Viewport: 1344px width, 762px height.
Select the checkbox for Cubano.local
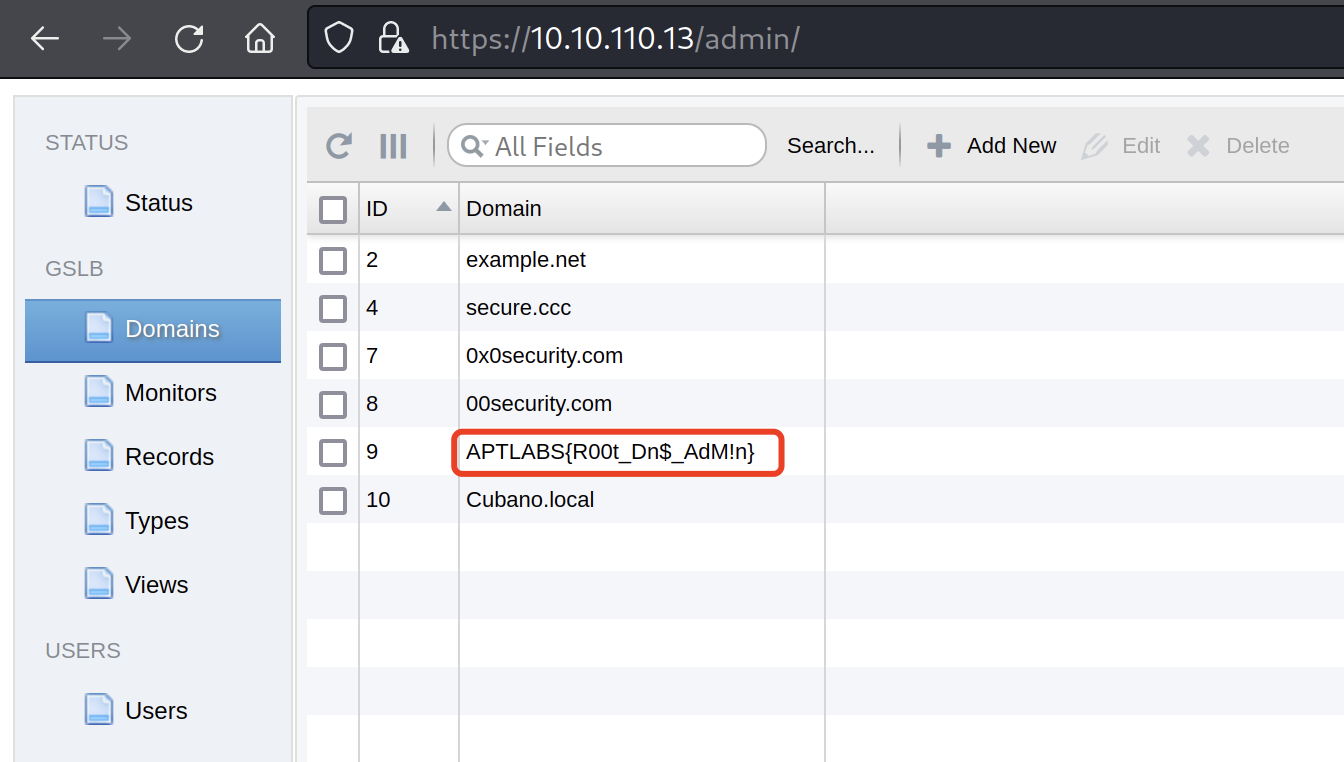[333, 500]
